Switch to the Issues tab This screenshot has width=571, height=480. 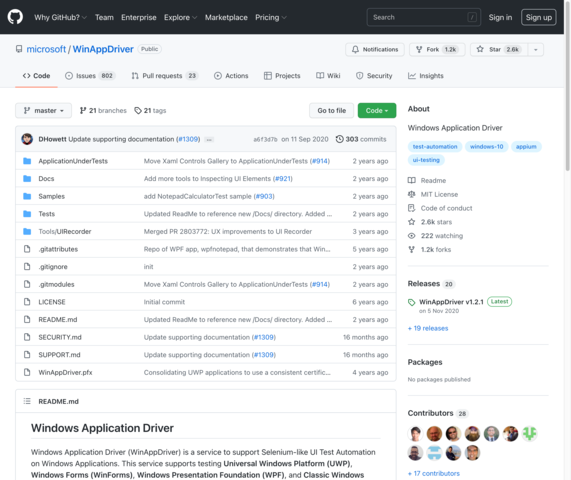pos(90,76)
